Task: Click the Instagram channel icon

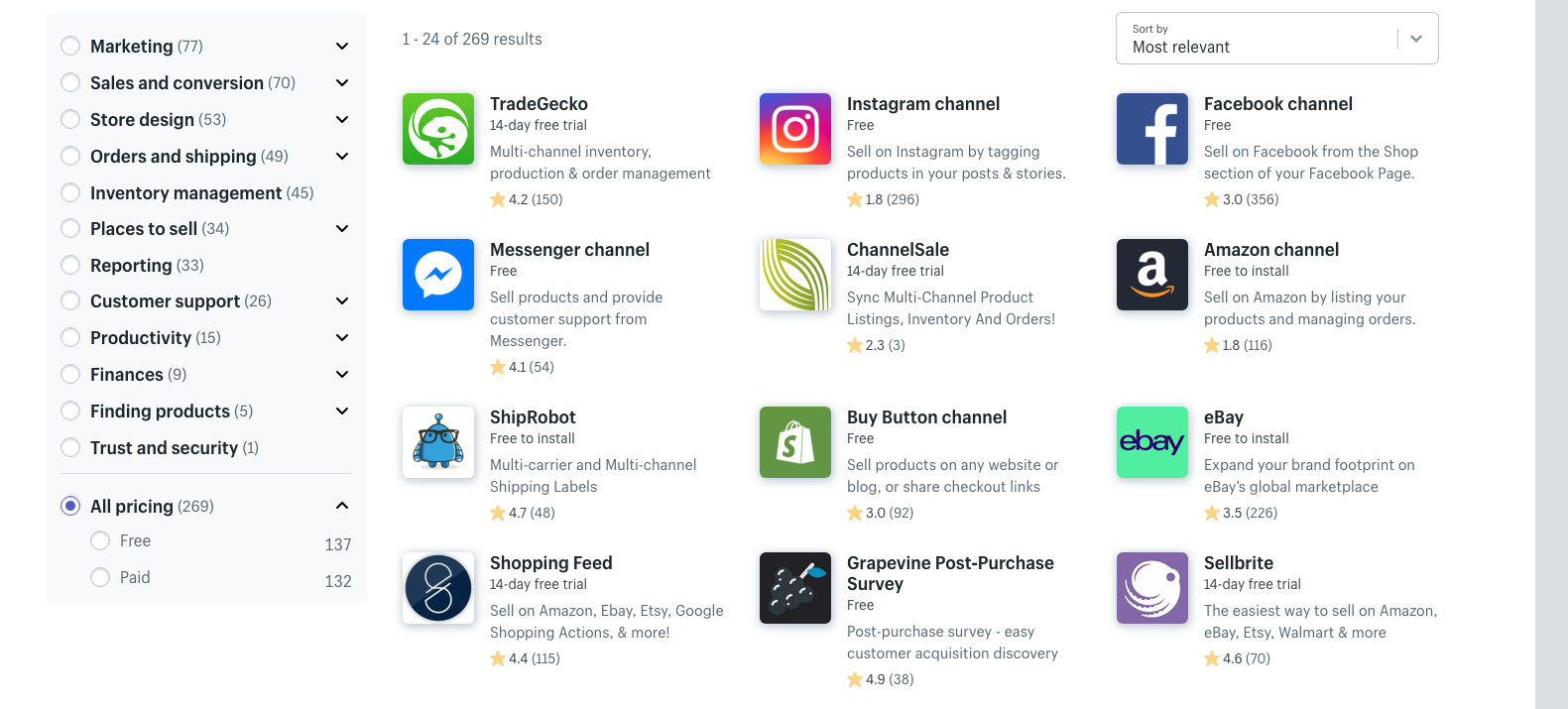Action: click(x=794, y=129)
